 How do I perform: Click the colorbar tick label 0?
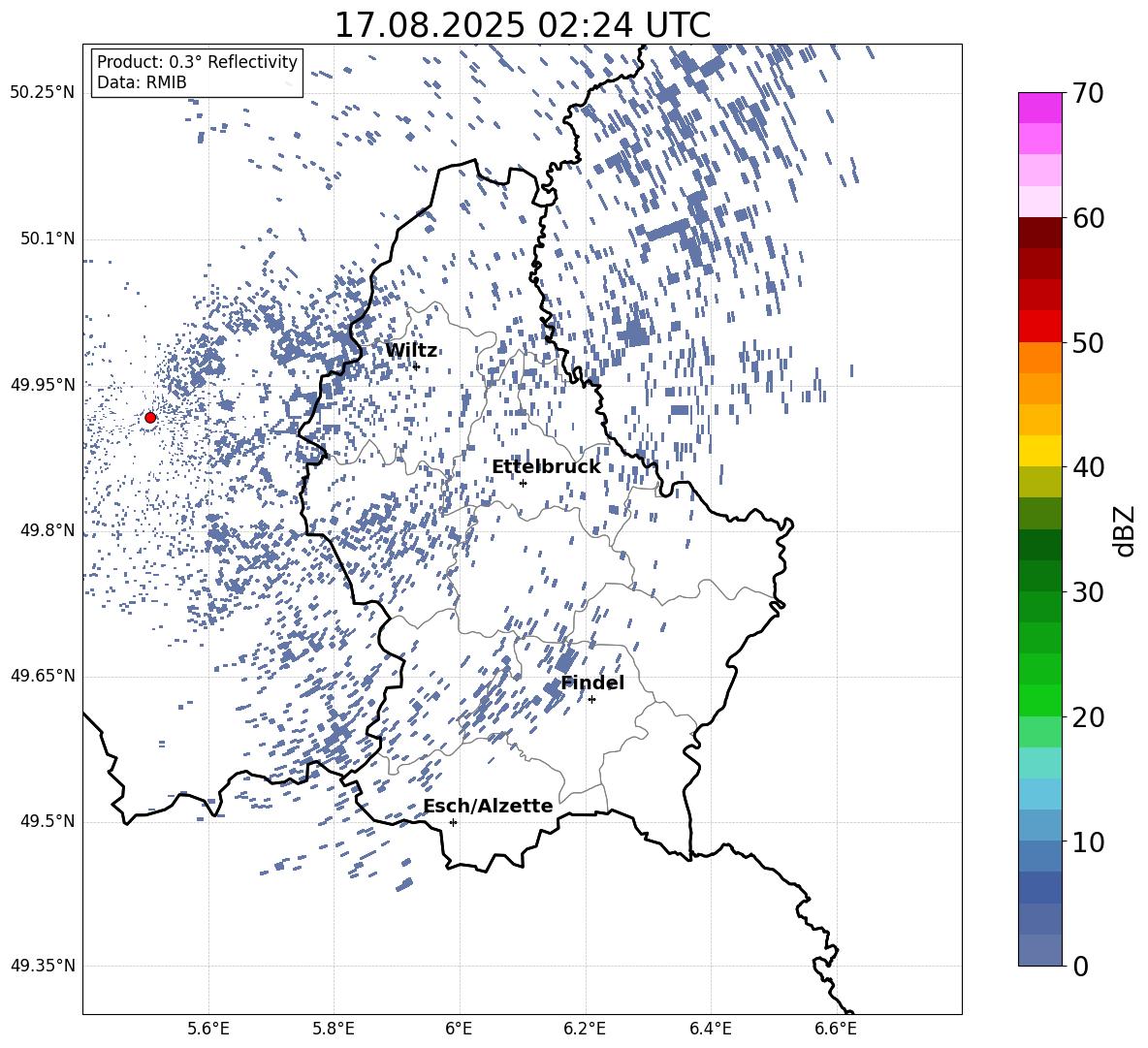point(1080,967)
